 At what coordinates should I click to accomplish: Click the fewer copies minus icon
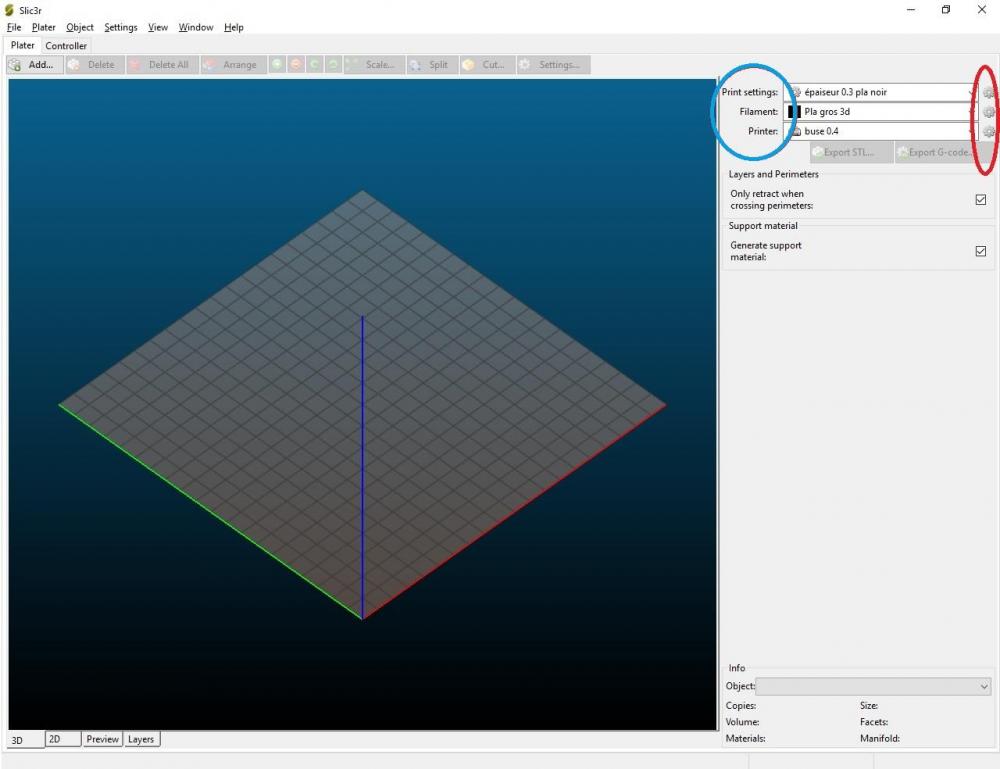pyautogui.click(x=296, y=65)
